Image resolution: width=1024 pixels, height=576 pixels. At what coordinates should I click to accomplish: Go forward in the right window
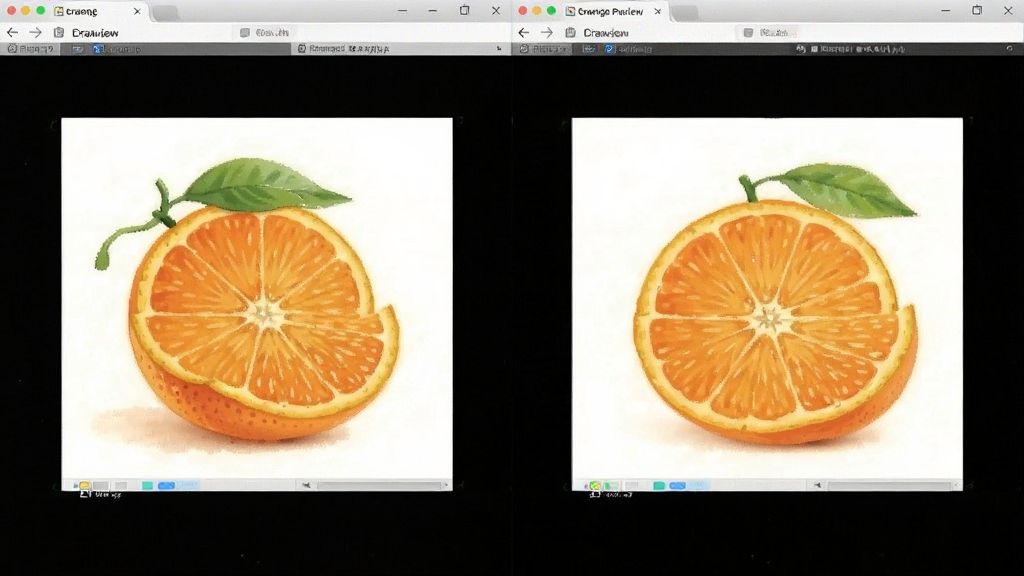(547, 32)
